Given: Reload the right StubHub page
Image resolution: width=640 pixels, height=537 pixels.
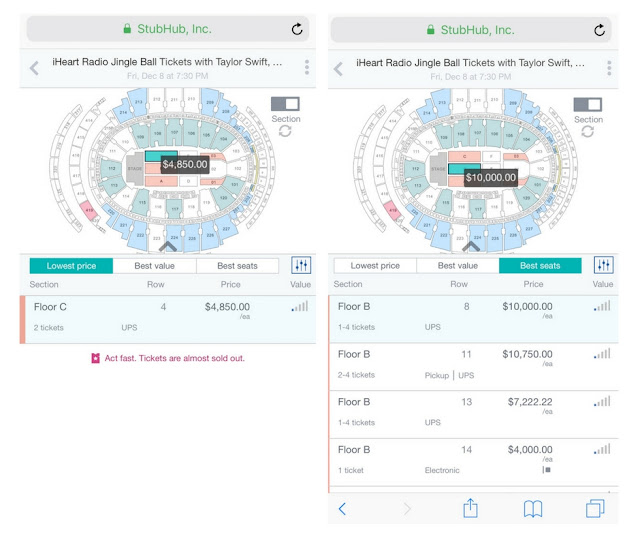Looking at the screenshot, I should click(x=599, y=30).
